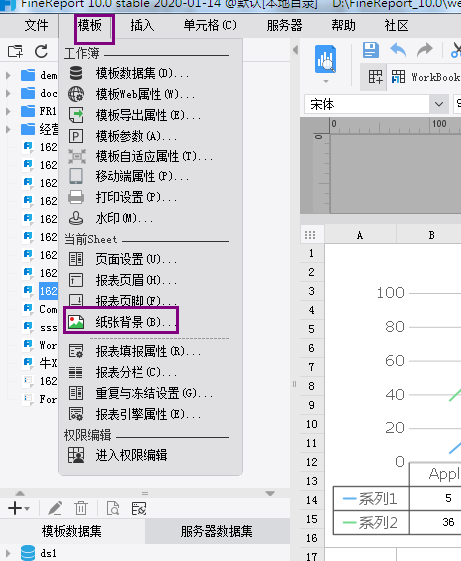Open the 单元格(C) menu

coord(210,25)
